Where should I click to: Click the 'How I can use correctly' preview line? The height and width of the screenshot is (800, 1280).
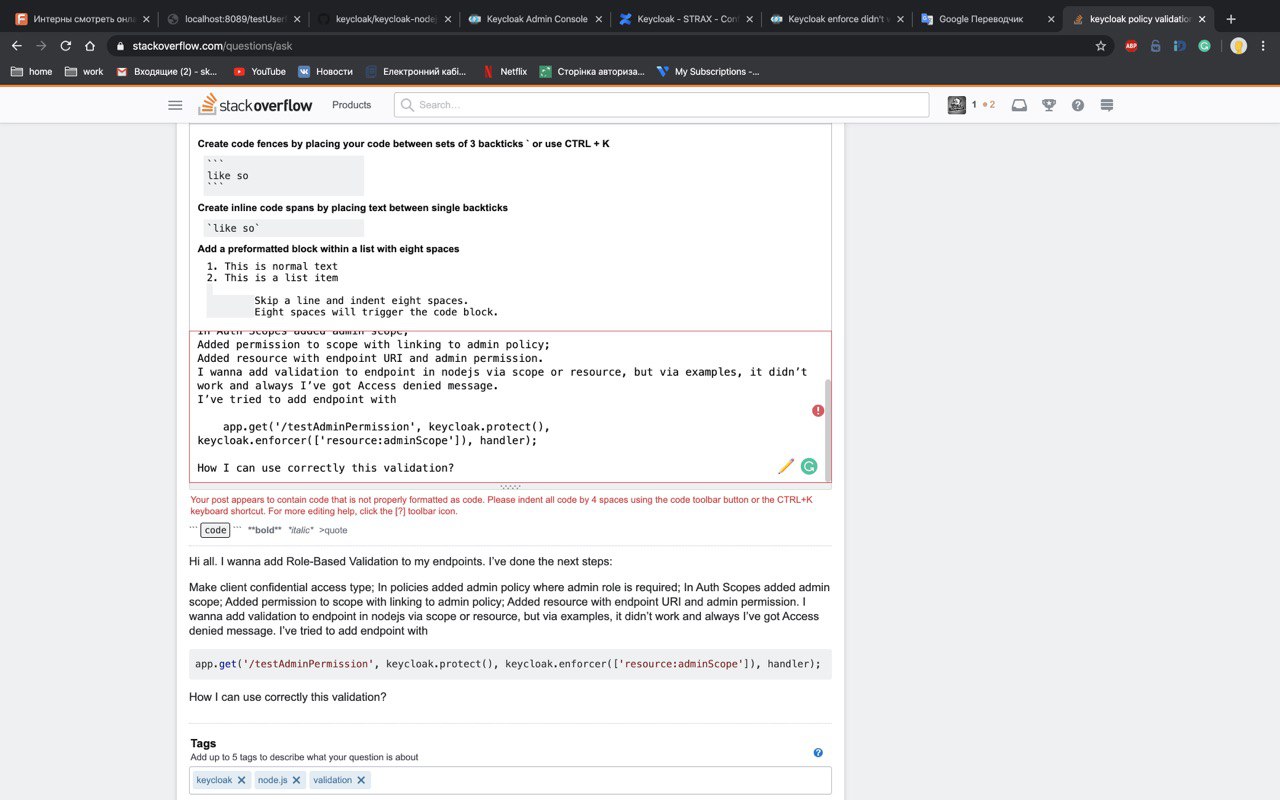coord(287,696)
